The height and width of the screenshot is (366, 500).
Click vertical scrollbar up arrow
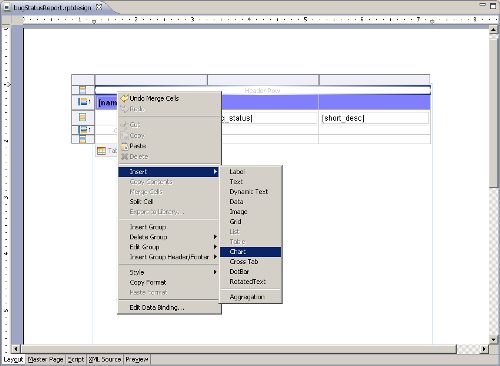coord(493,30)
